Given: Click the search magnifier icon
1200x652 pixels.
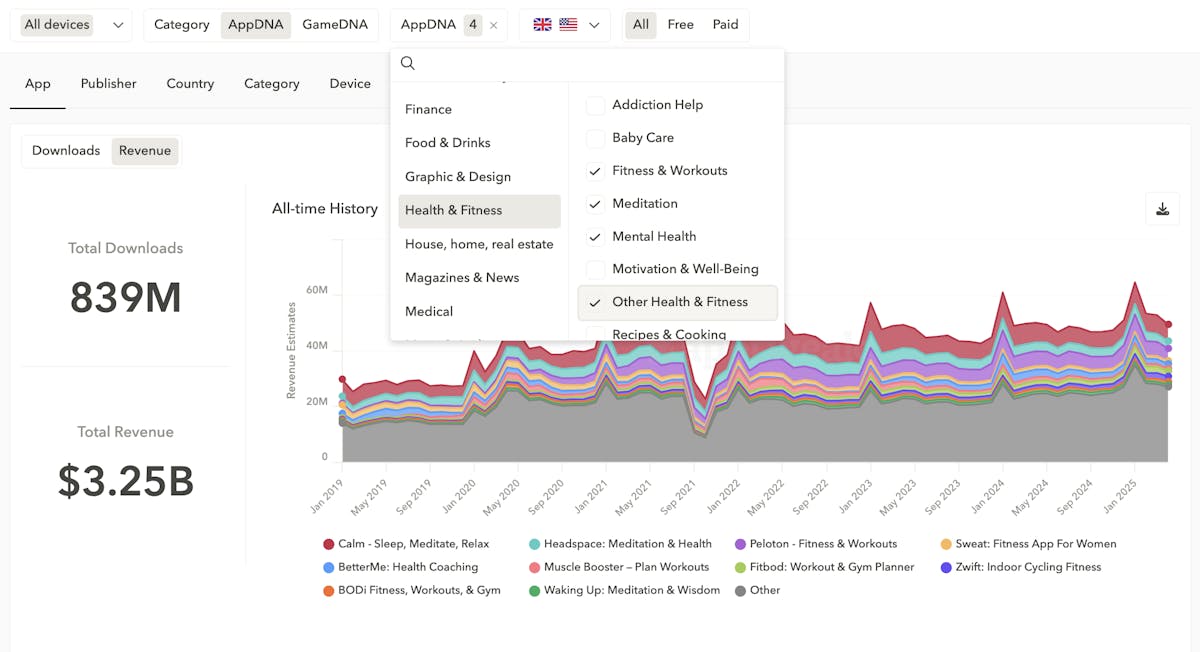Looking at the screenshot, I should click(x=408, y=64).
